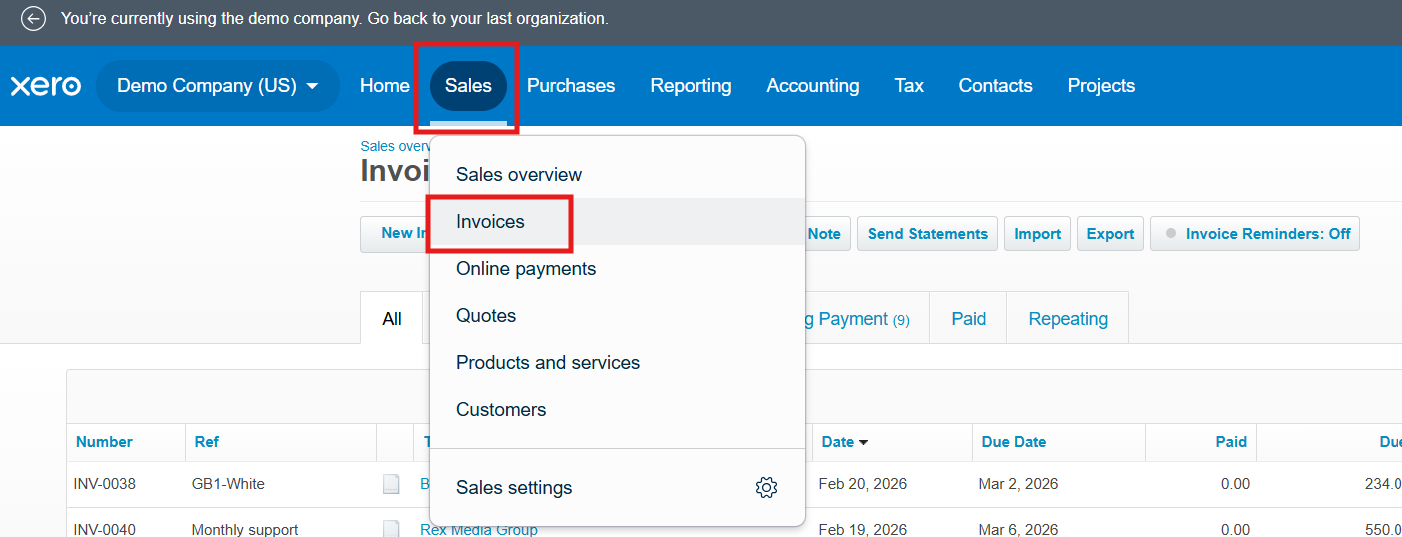Click document icon in INV-0040 row

[x=391, y=529]
